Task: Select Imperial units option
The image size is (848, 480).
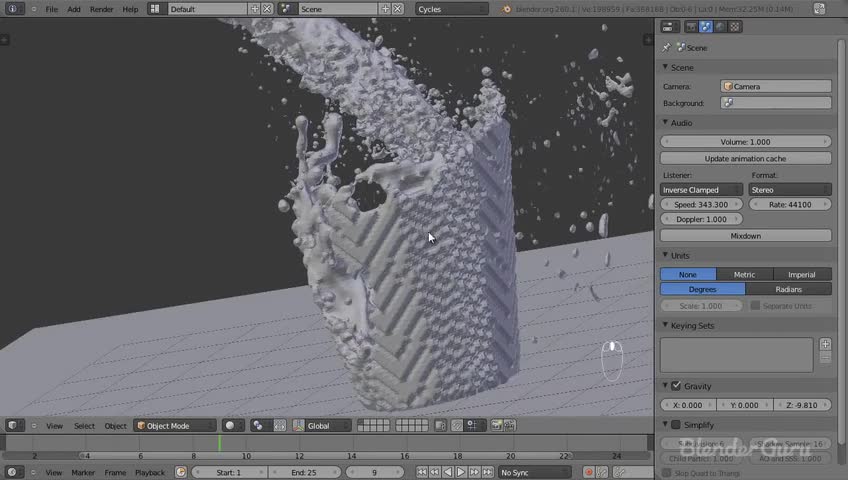Action: (802, 274)
